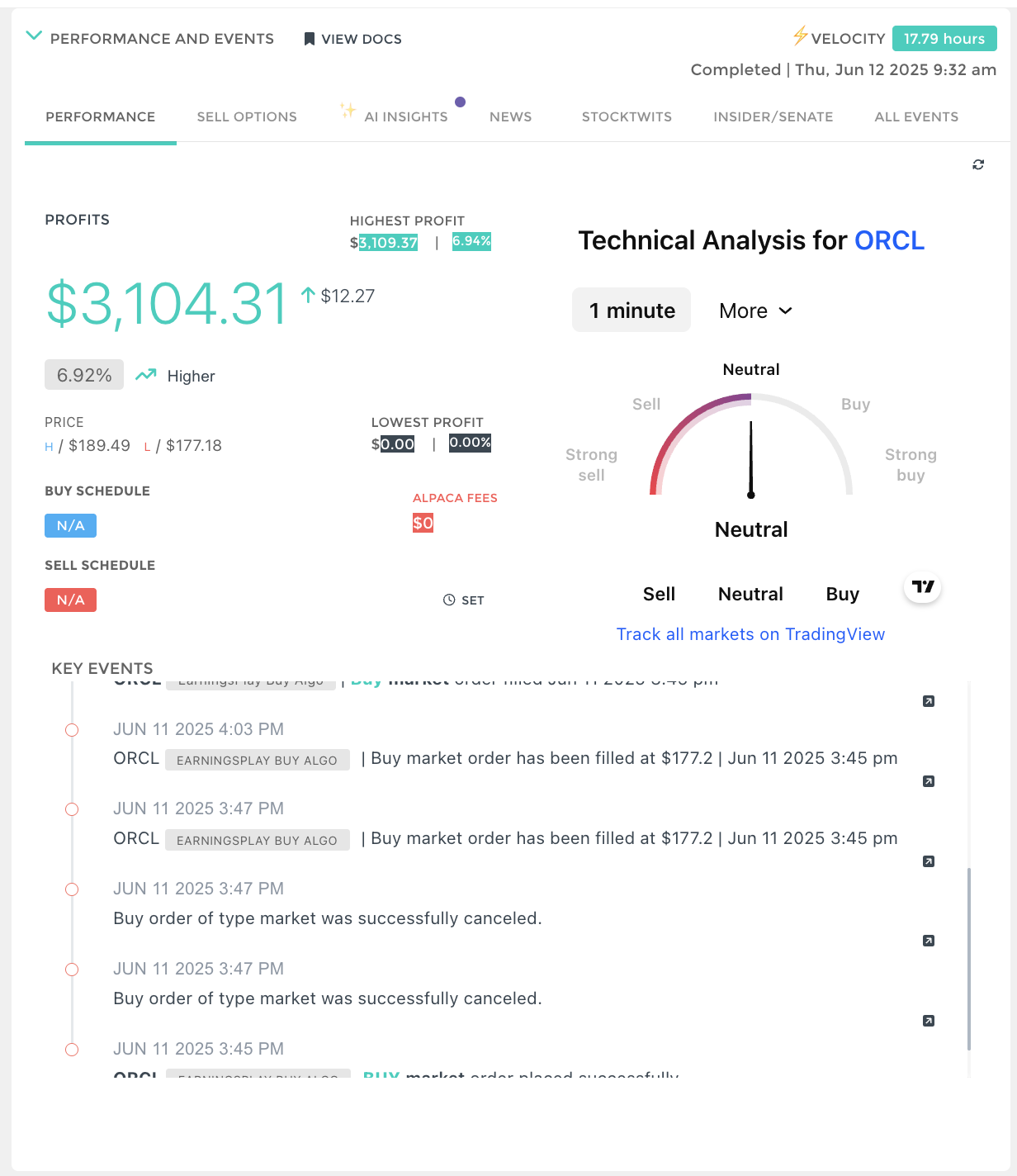
Task: Click the Key Events scrollbar thumb
Action: pos(968,958)
